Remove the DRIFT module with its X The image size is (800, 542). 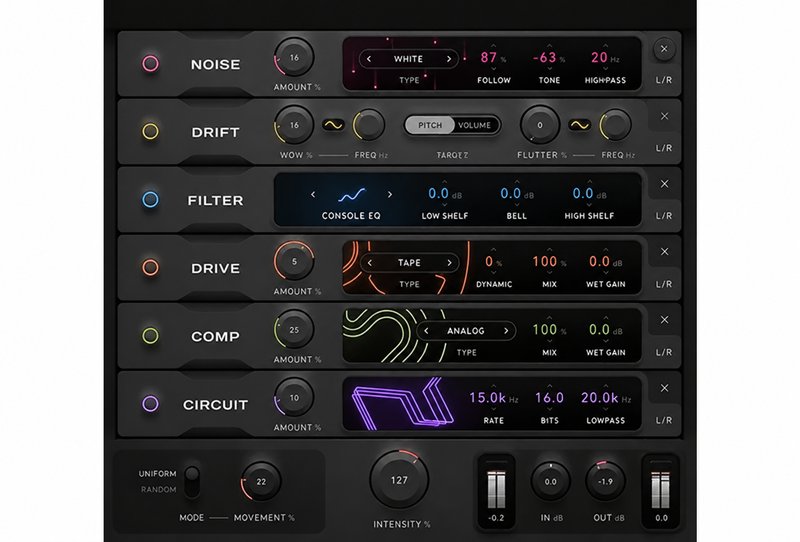click(664, 116)
